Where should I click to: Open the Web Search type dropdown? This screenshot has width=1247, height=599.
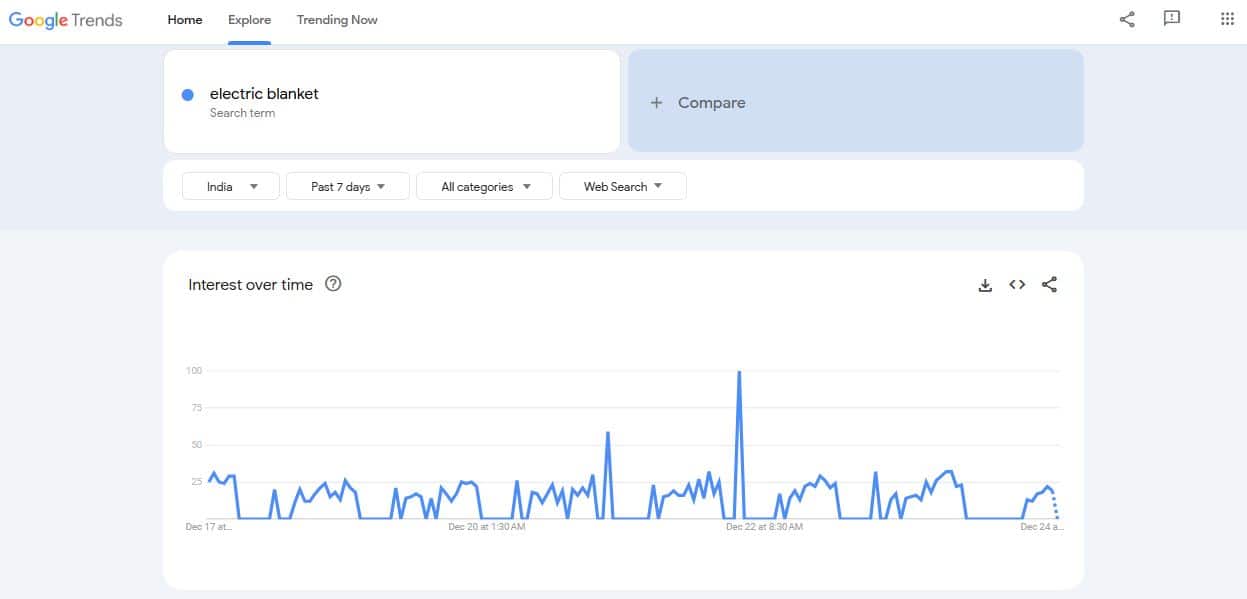[x=622, y=187]
